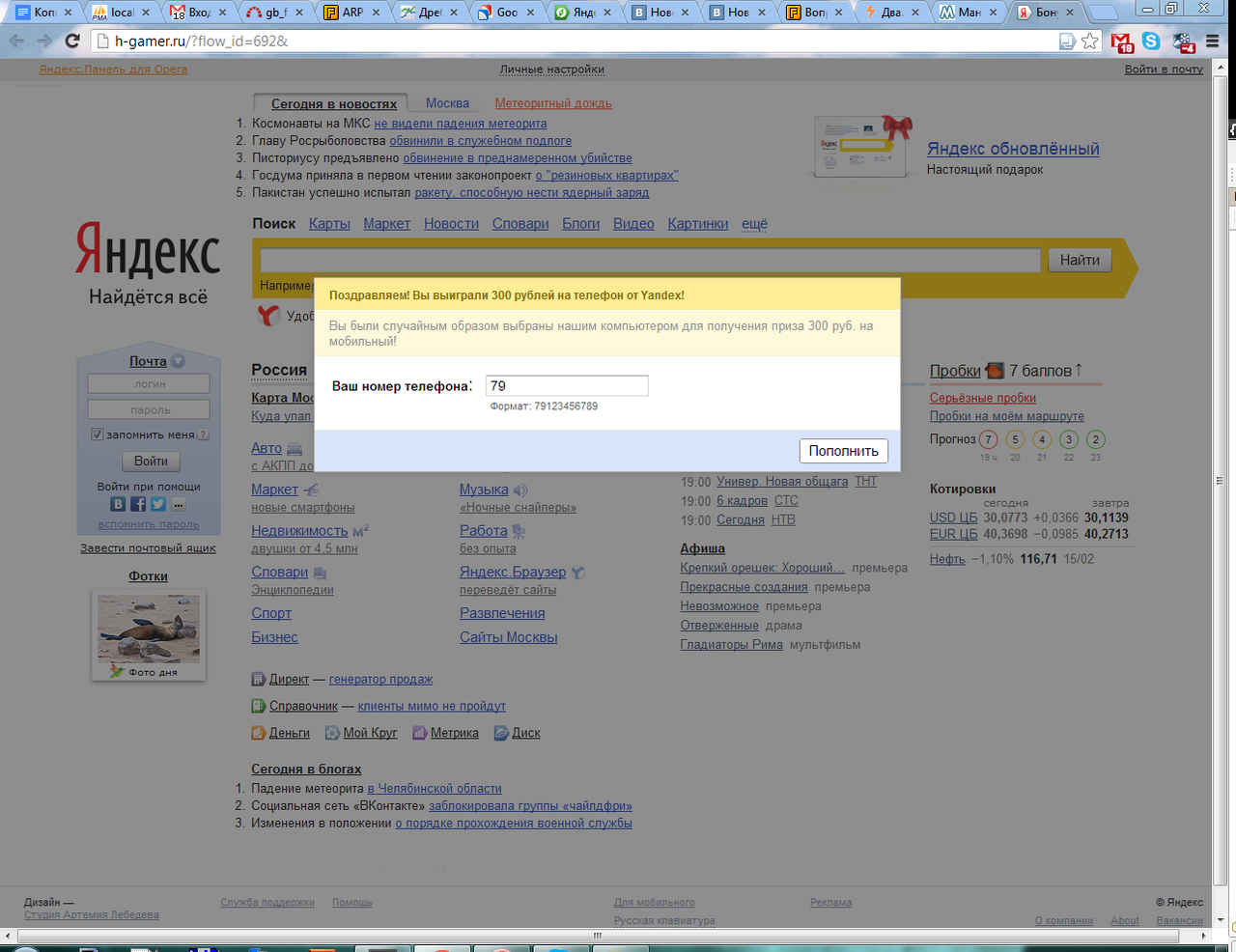Untick the запомнить меня checkbox
1236x952 pixels.
97,434
